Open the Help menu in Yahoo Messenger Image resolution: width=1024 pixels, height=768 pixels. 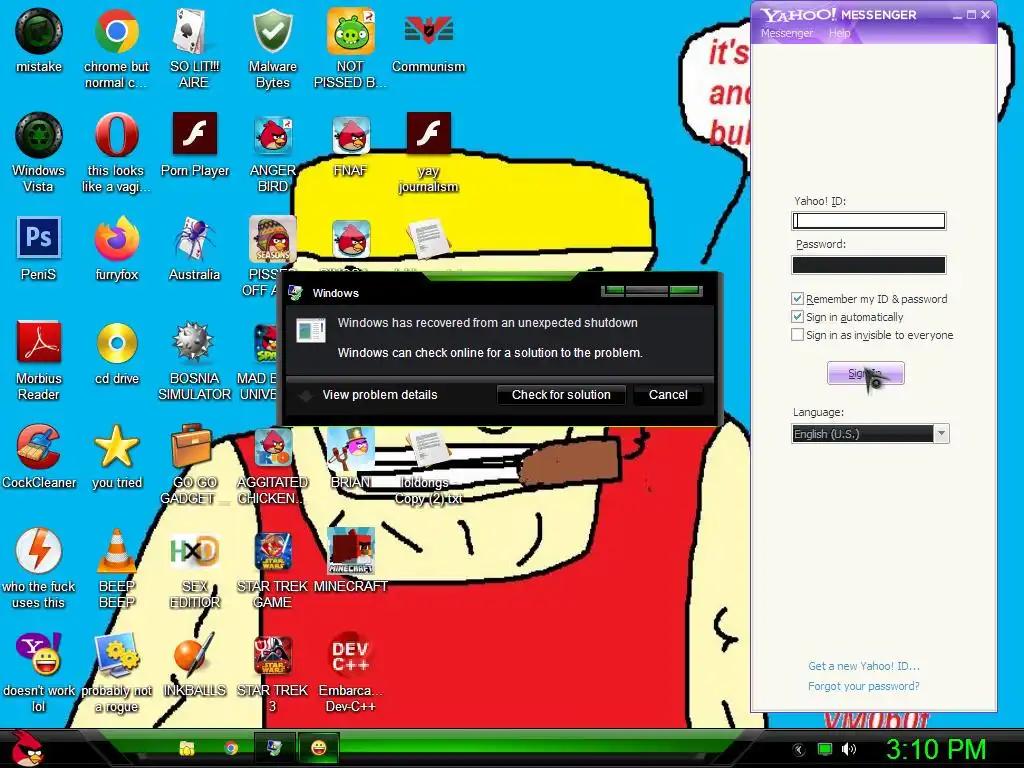839,33
